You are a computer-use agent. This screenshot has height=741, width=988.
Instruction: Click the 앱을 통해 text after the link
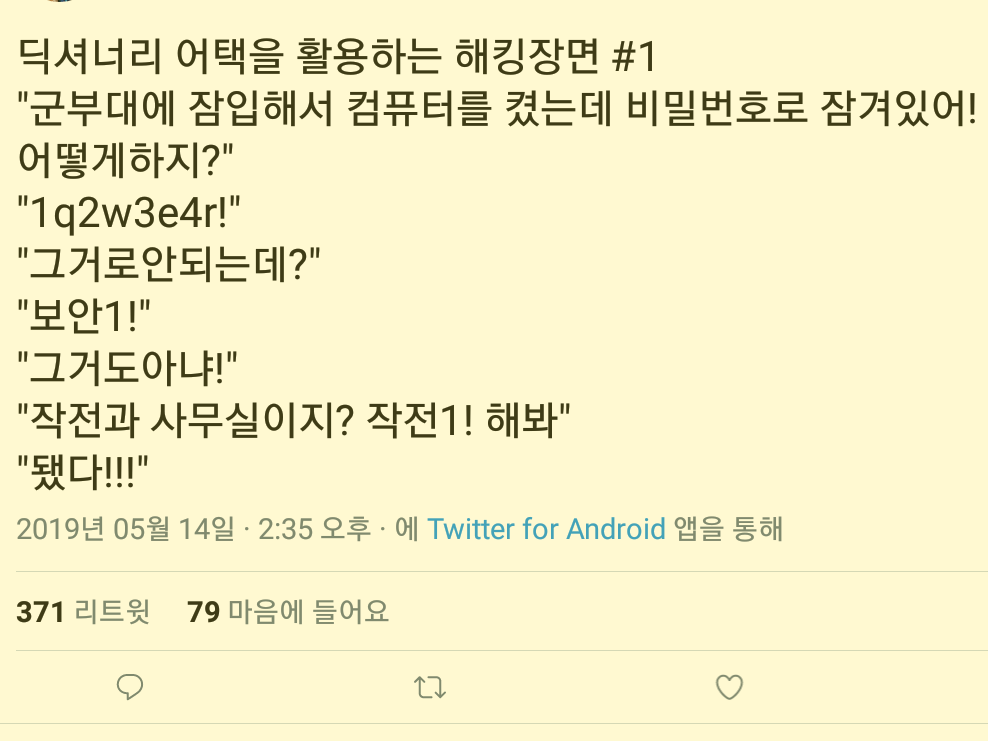click(x=728, y=529)
